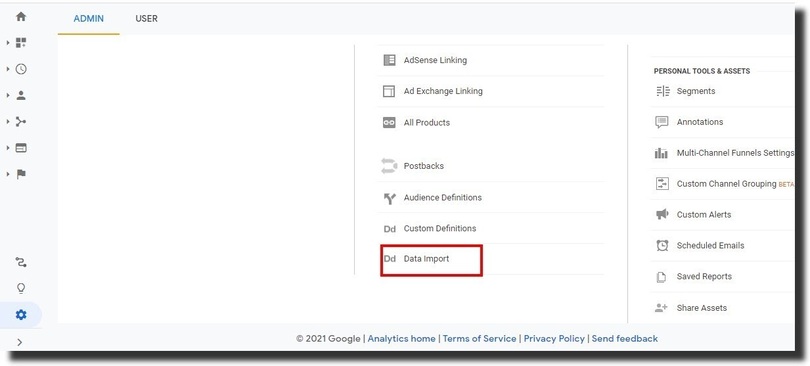Click the © 2021 Google text
Image resolution: width=810 pixels, height=366 pixels.
pyautogui.click(x=328, y=339)
